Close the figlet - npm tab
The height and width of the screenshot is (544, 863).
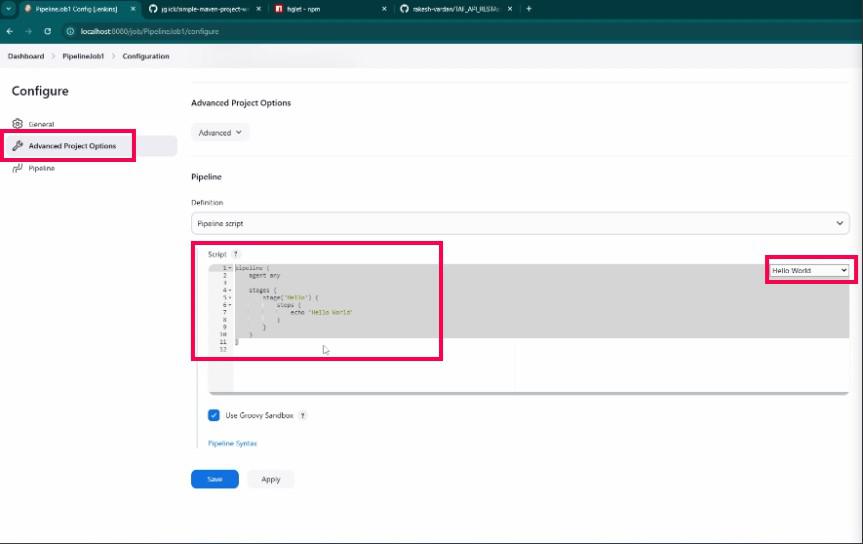pyautogui.click(x=384, y=9)
